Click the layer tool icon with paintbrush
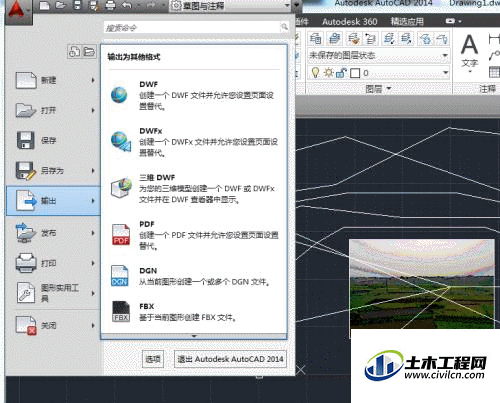This screenshot has height=403, width=500. 354,39
